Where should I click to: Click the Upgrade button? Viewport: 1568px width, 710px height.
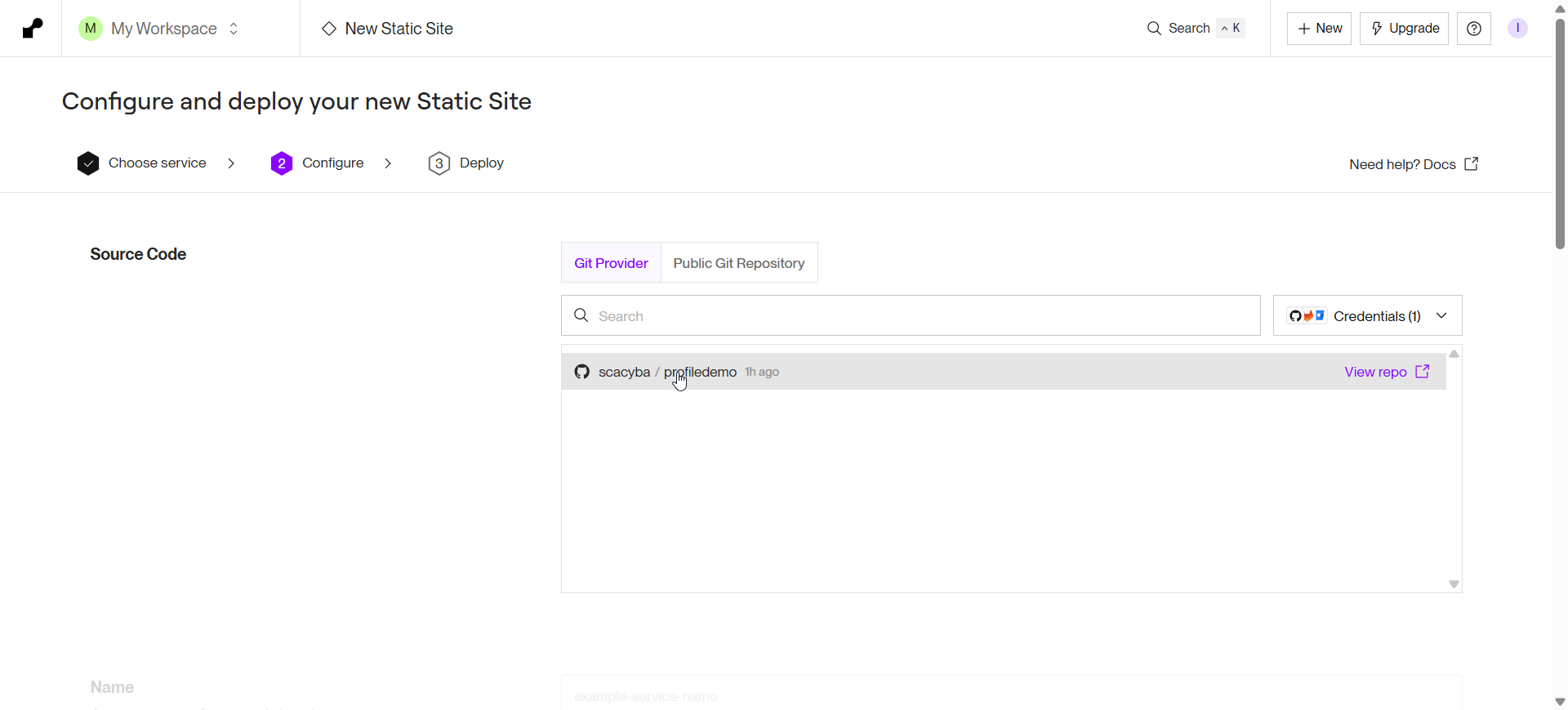click(1404, 29)
